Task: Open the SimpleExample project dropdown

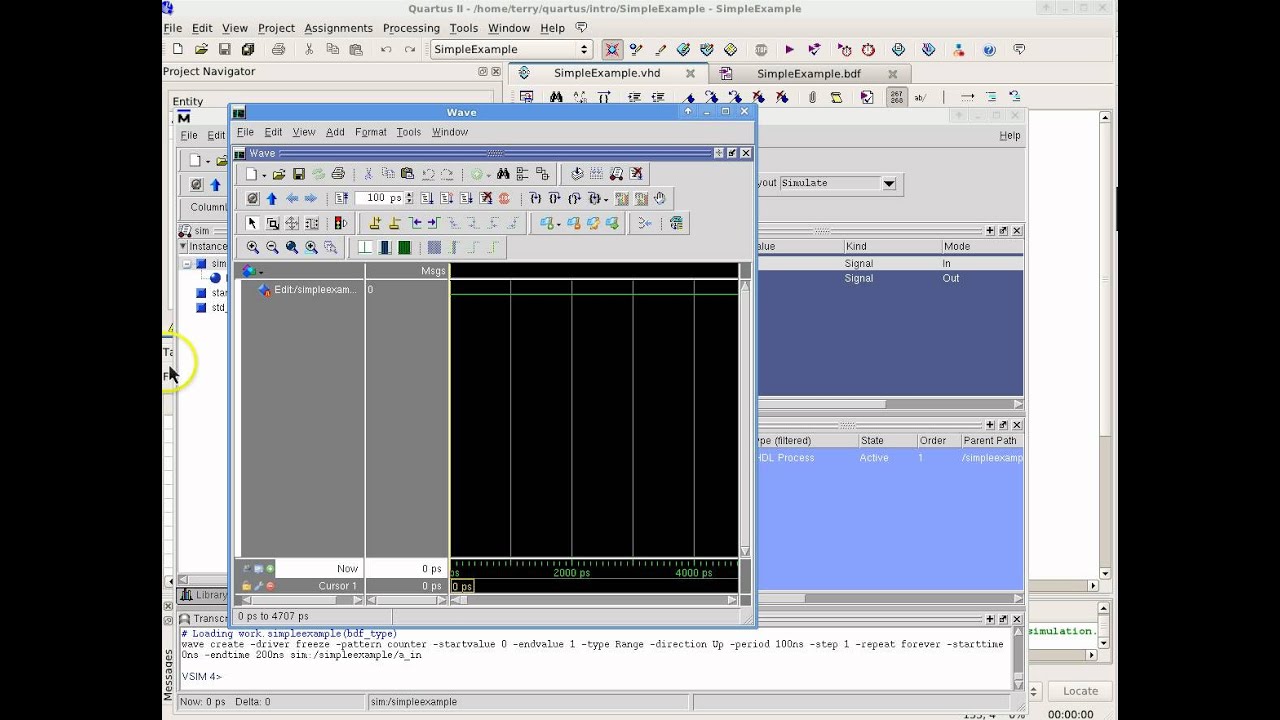Action: pyautogui.click(x=512, y=49)
